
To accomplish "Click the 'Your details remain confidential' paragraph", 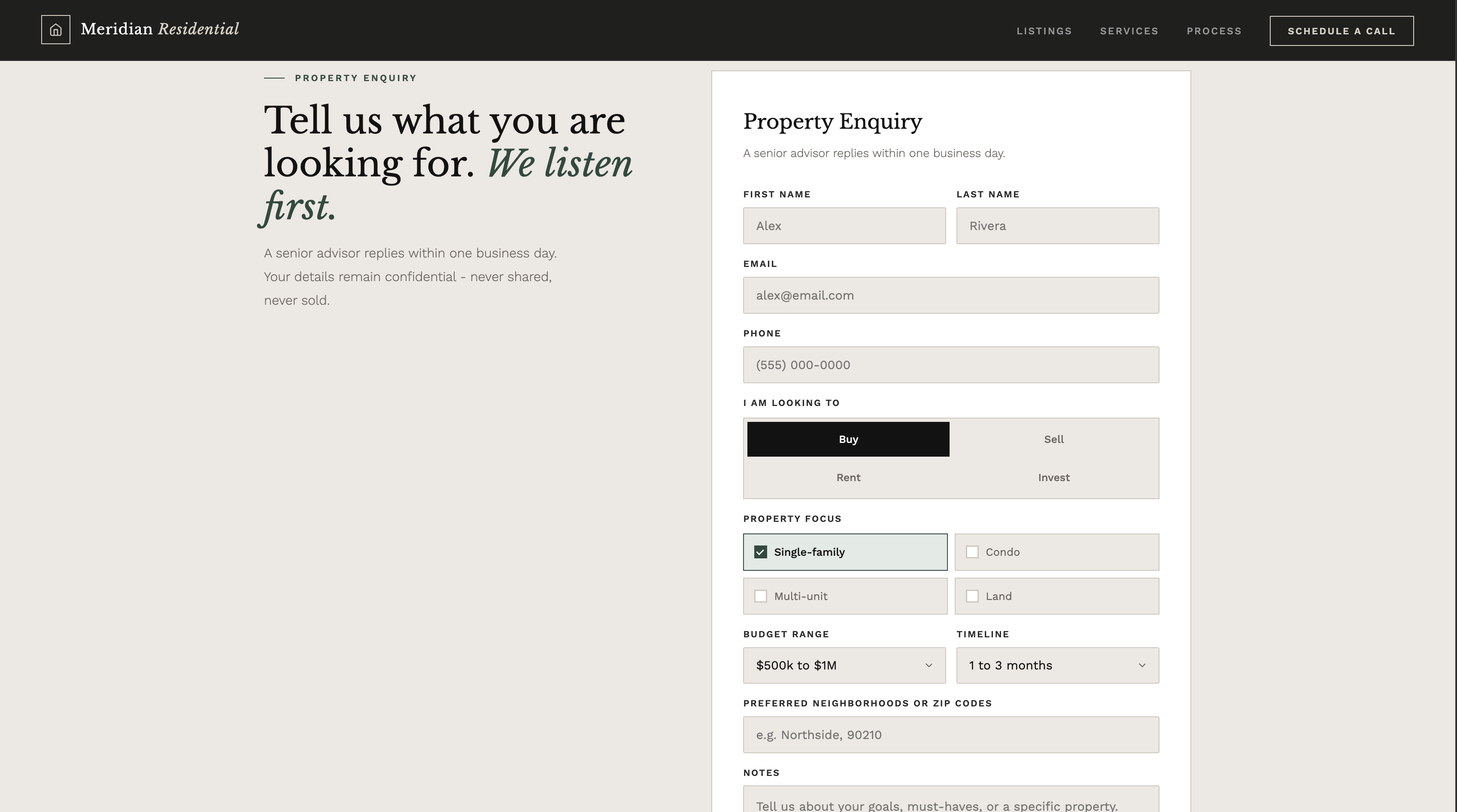I will point(411,276).
